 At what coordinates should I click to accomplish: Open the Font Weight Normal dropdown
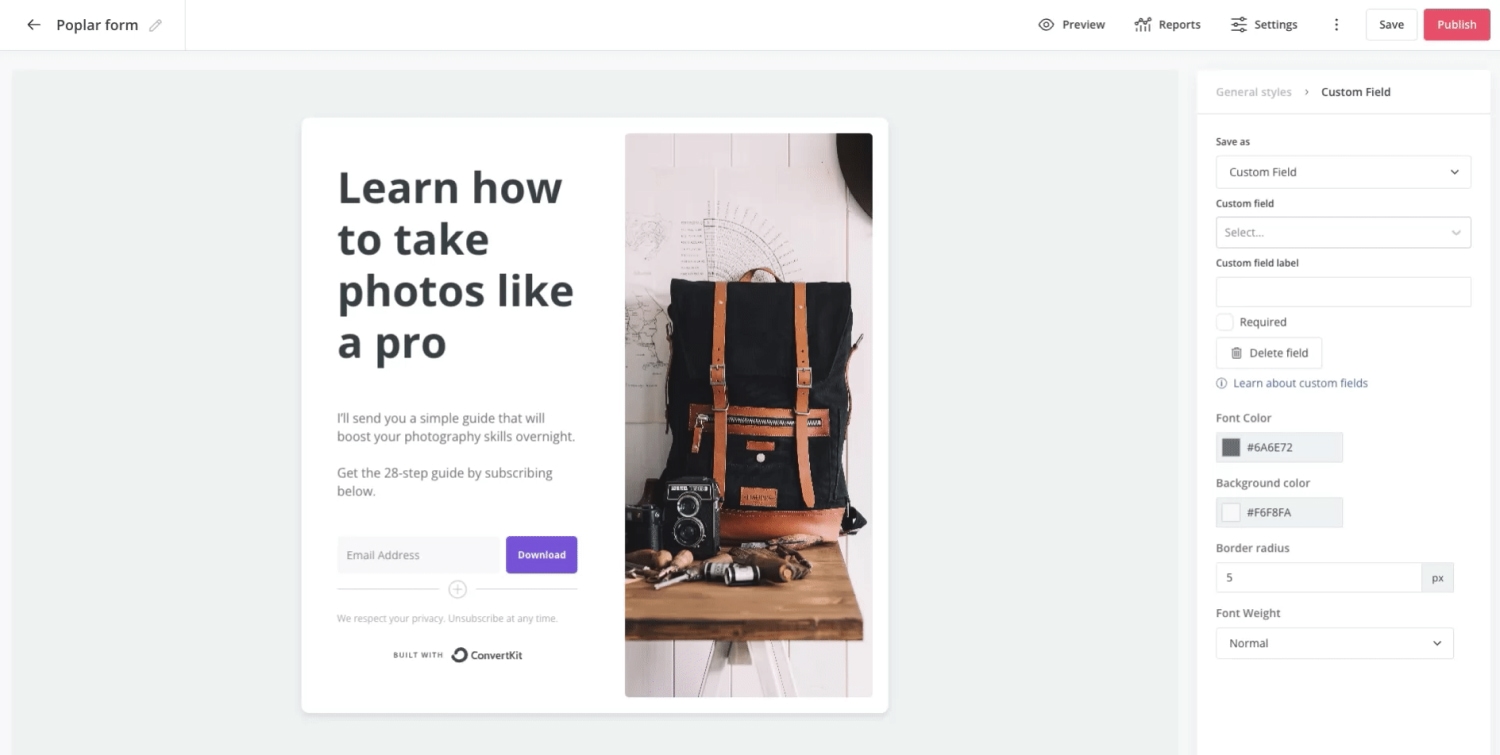(x=1334, y=643)
